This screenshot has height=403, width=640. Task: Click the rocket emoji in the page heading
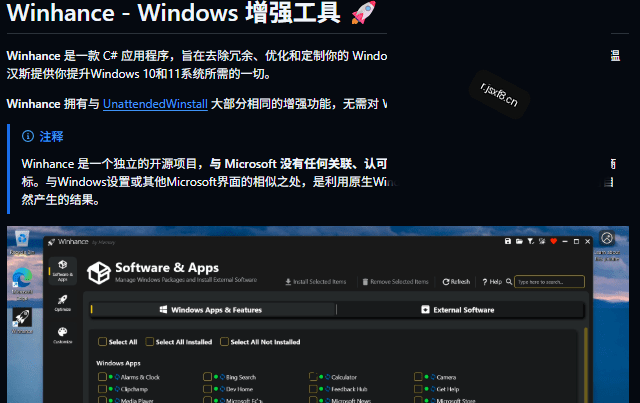click(x=363, y=12)
